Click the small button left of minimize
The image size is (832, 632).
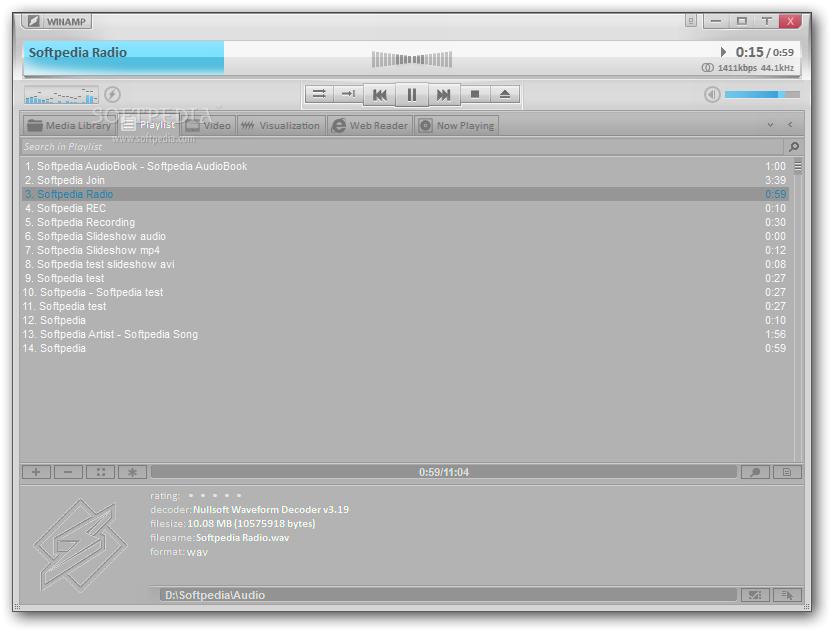pyautogui.click(x=690, y=21)
